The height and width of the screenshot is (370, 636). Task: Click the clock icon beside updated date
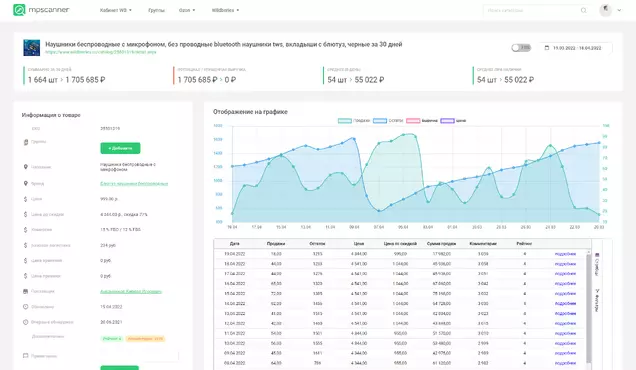(26, 307)
